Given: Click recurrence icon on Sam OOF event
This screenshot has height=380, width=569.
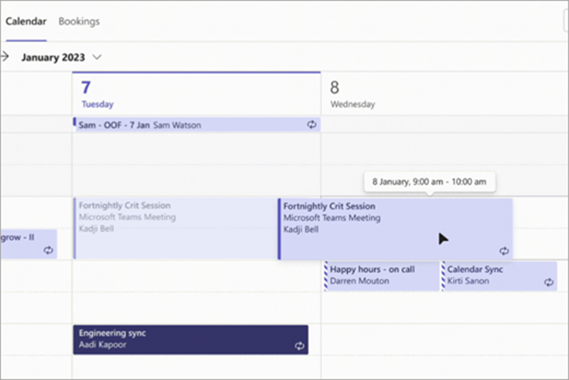Looking at the screenshot, I should [311, 125].
